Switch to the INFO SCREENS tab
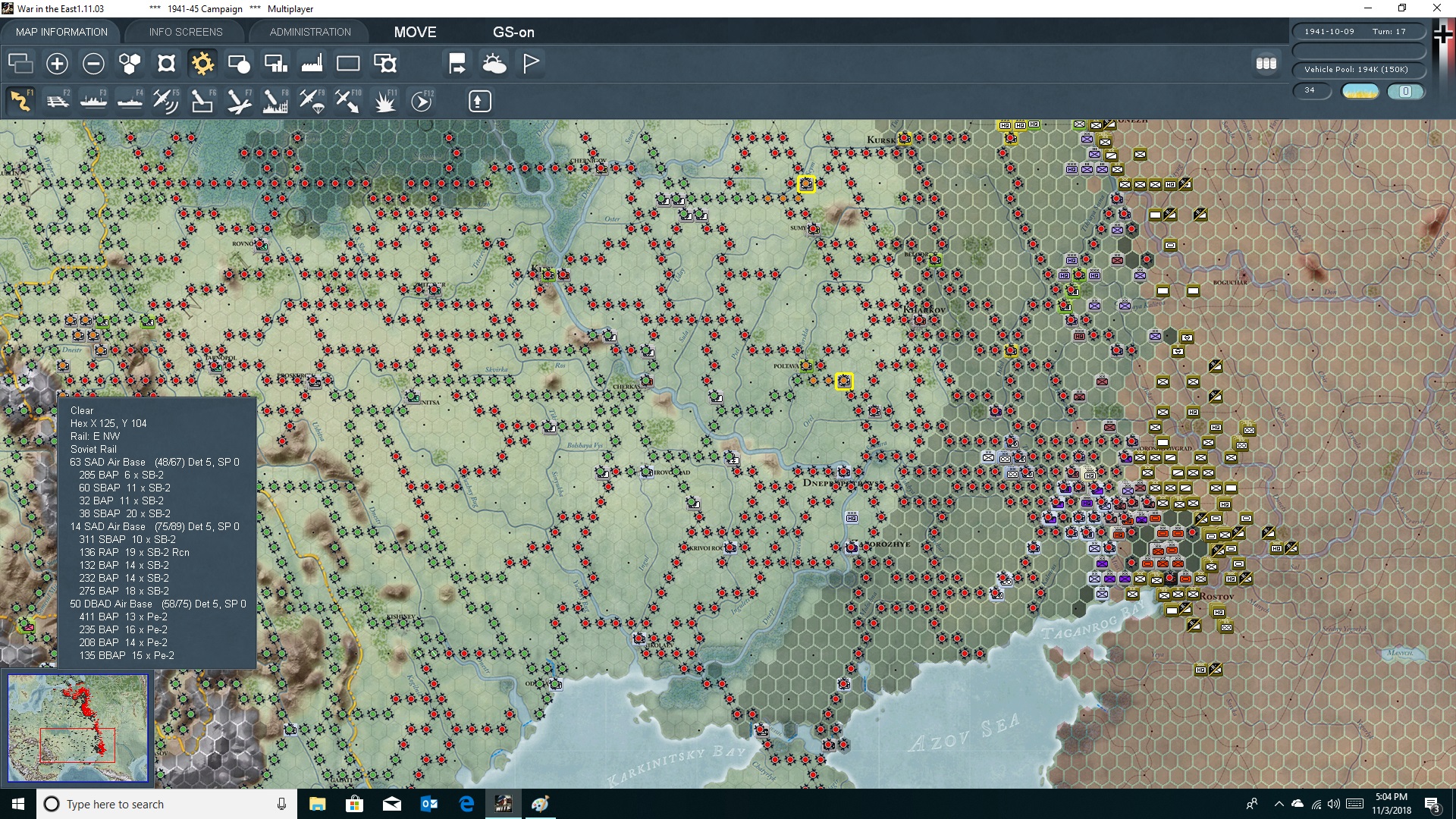 186,32
